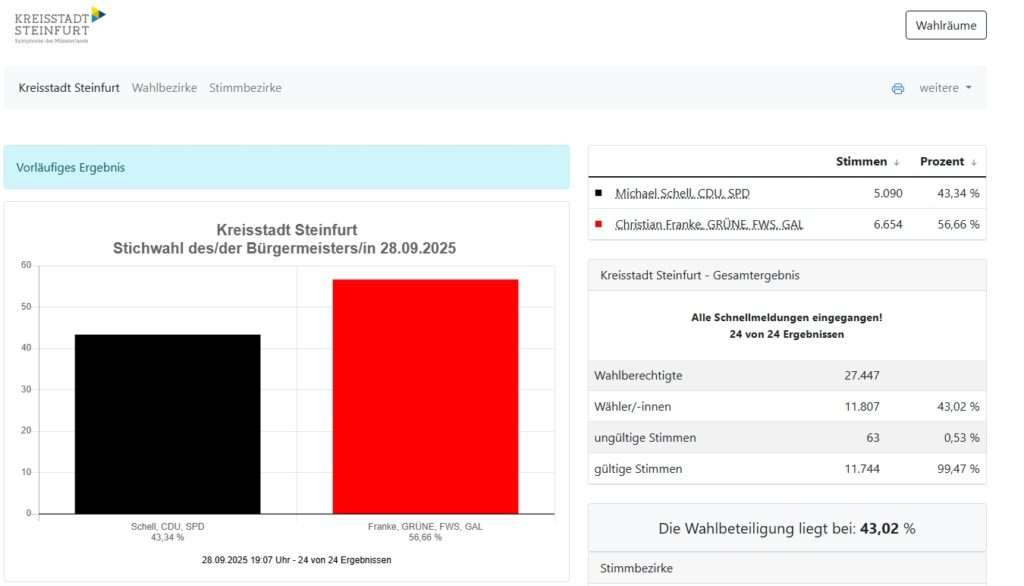Switch to Wahlbezirke tab

click(x=164, y=88)
